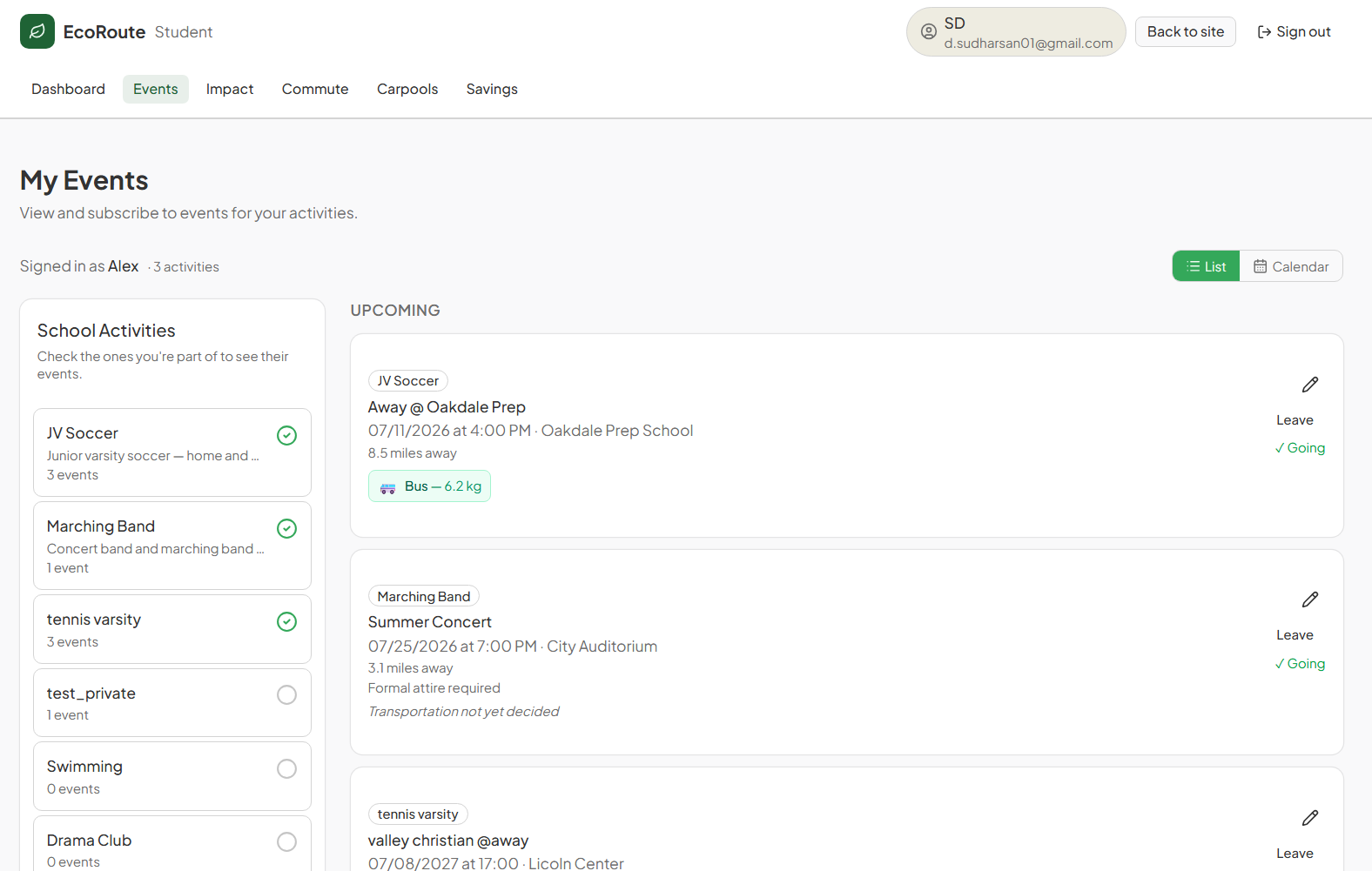Click the Marching Band tag on event card
This screenshot has width=1372, height=871.
[423, 597]
